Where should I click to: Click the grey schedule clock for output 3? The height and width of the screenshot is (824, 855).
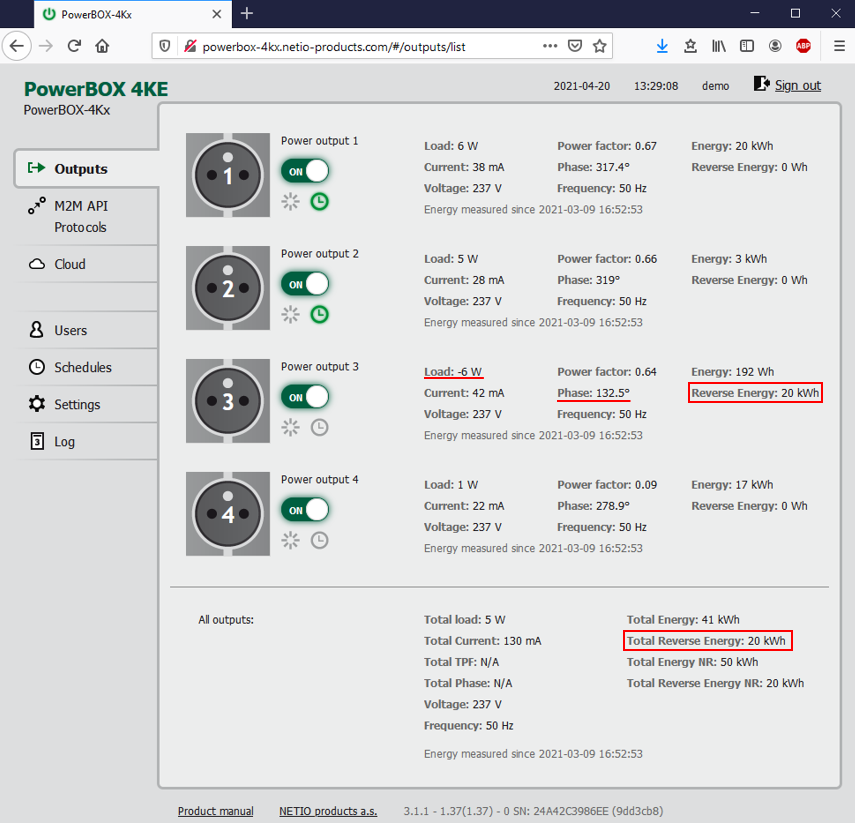click(x=320, y=428)
